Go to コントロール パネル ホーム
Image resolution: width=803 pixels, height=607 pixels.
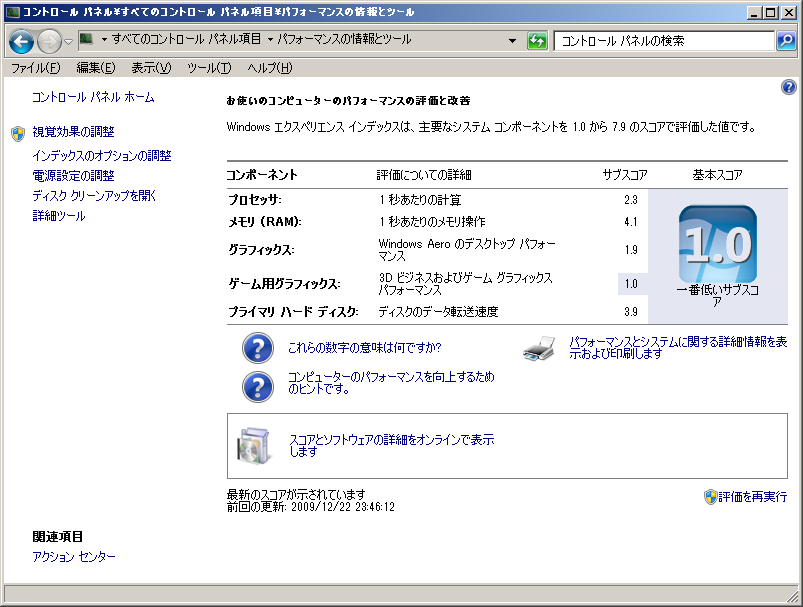[x=93, y=97]
